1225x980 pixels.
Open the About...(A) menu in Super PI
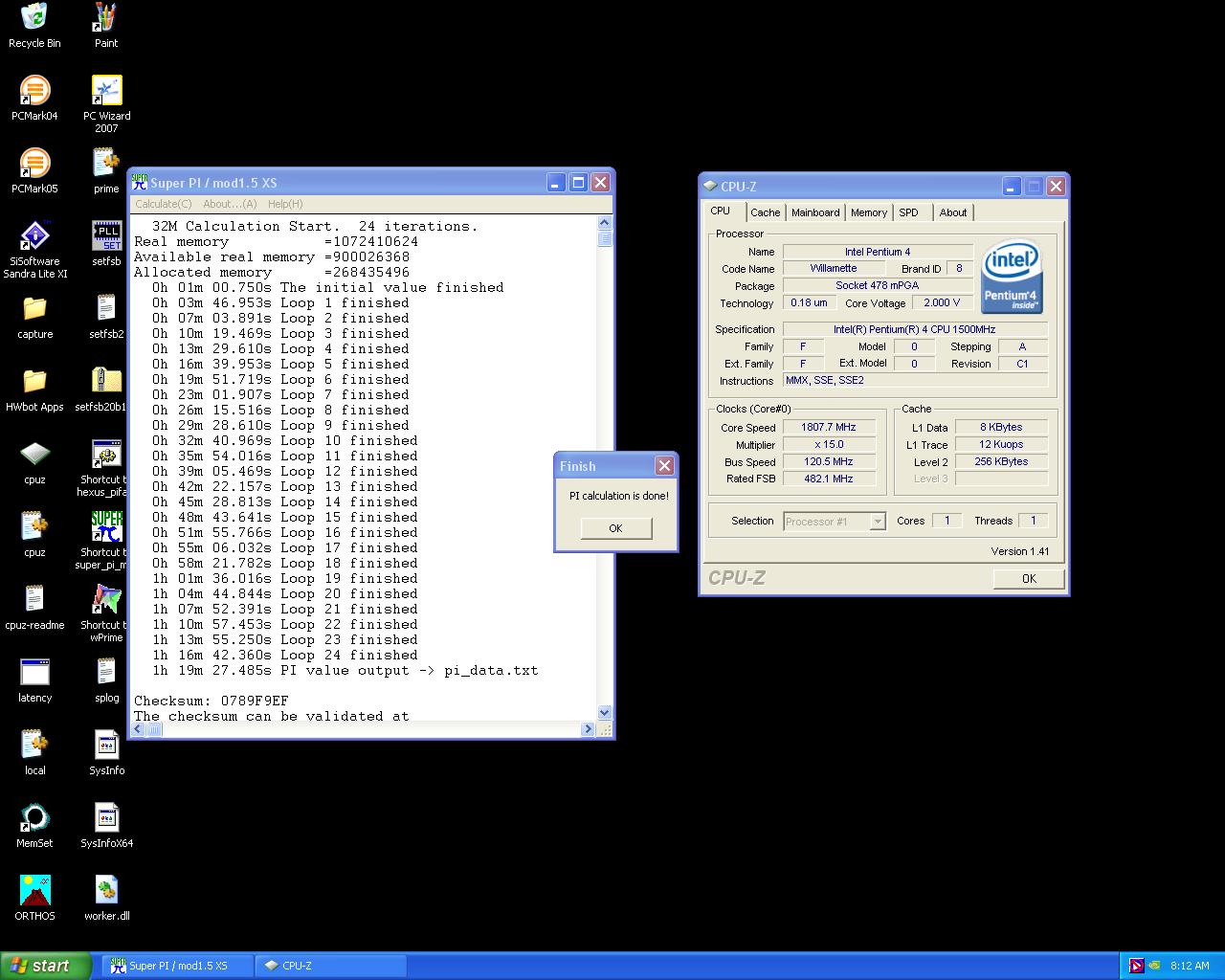230,204
